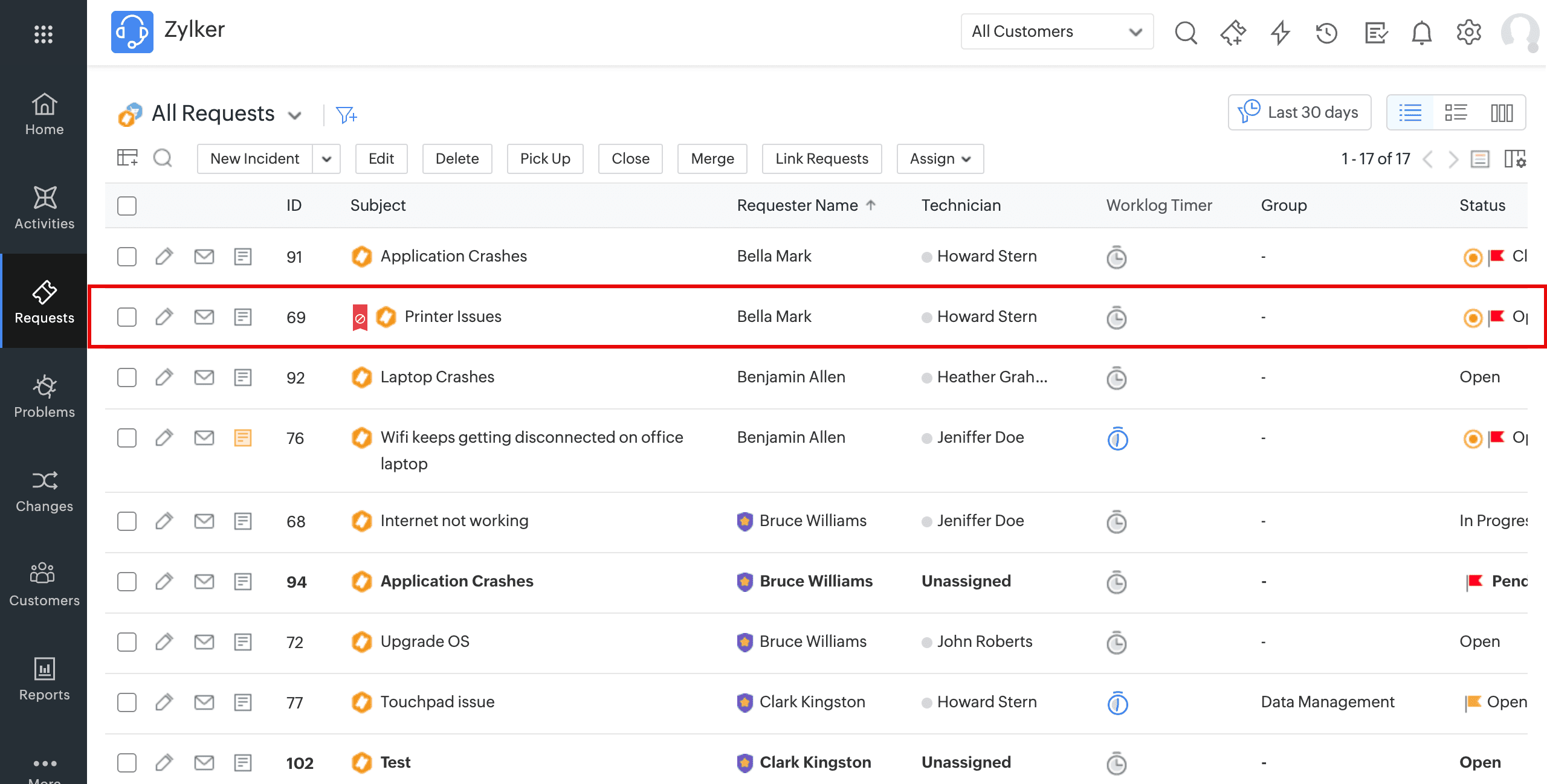Open orange notes icon for request 76
This screenshot has width=1547, height=784.
243,438
